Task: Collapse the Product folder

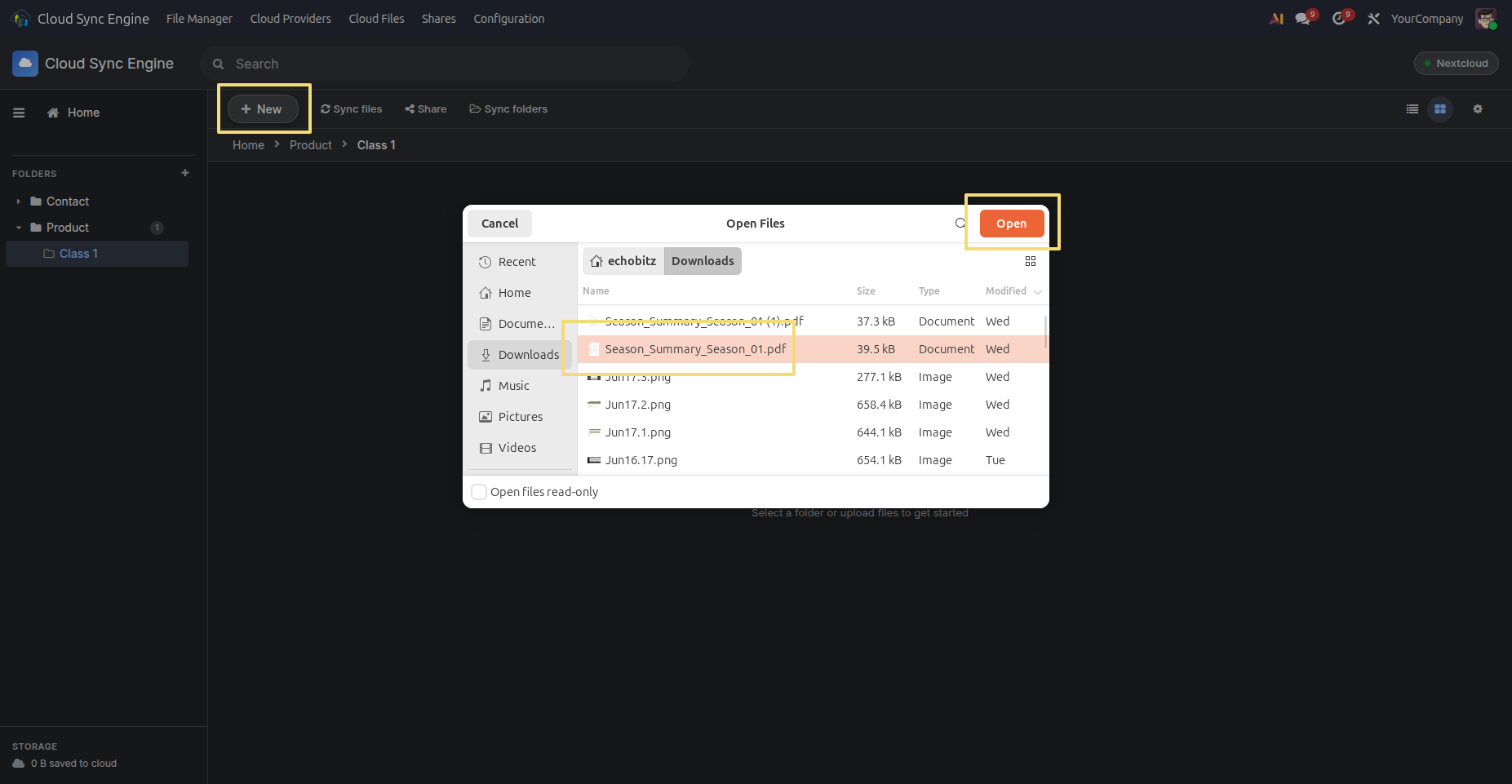Action: pos(18,228)
